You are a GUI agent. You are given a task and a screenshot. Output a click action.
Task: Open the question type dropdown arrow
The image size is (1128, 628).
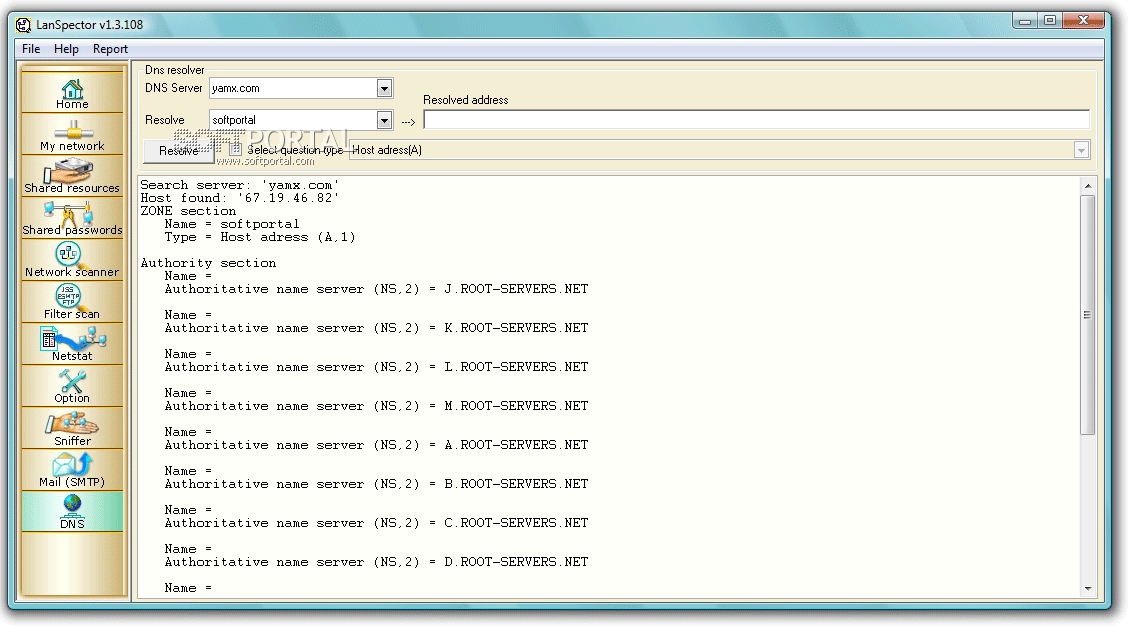1081,150
